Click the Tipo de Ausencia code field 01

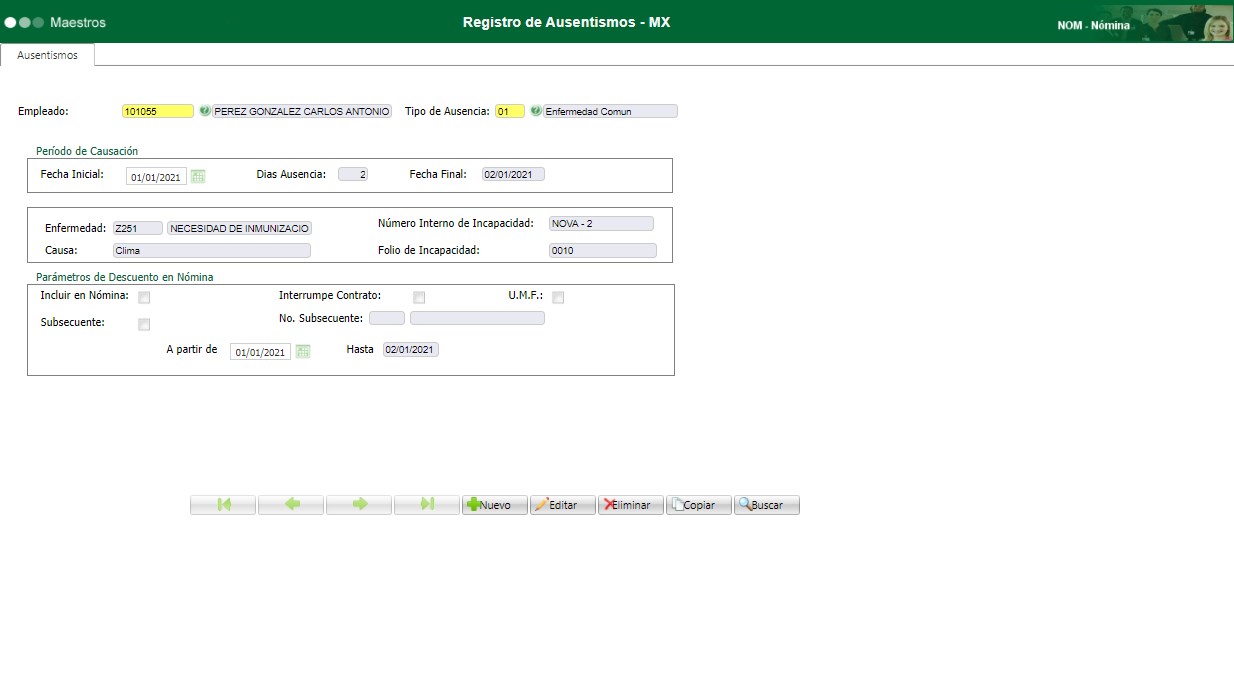pyautogui.click(x=510, y=111)
